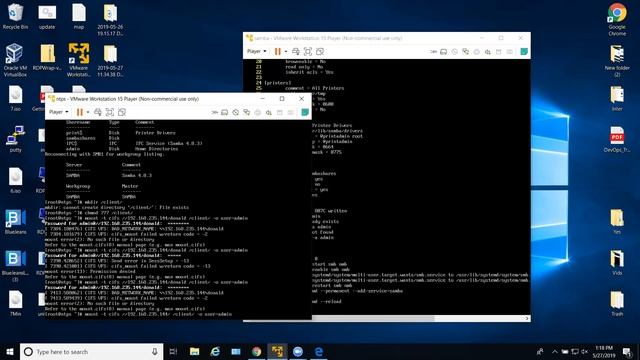Open the Action Center notifications
Screen dimensions: 640x360
click(627, 351)
